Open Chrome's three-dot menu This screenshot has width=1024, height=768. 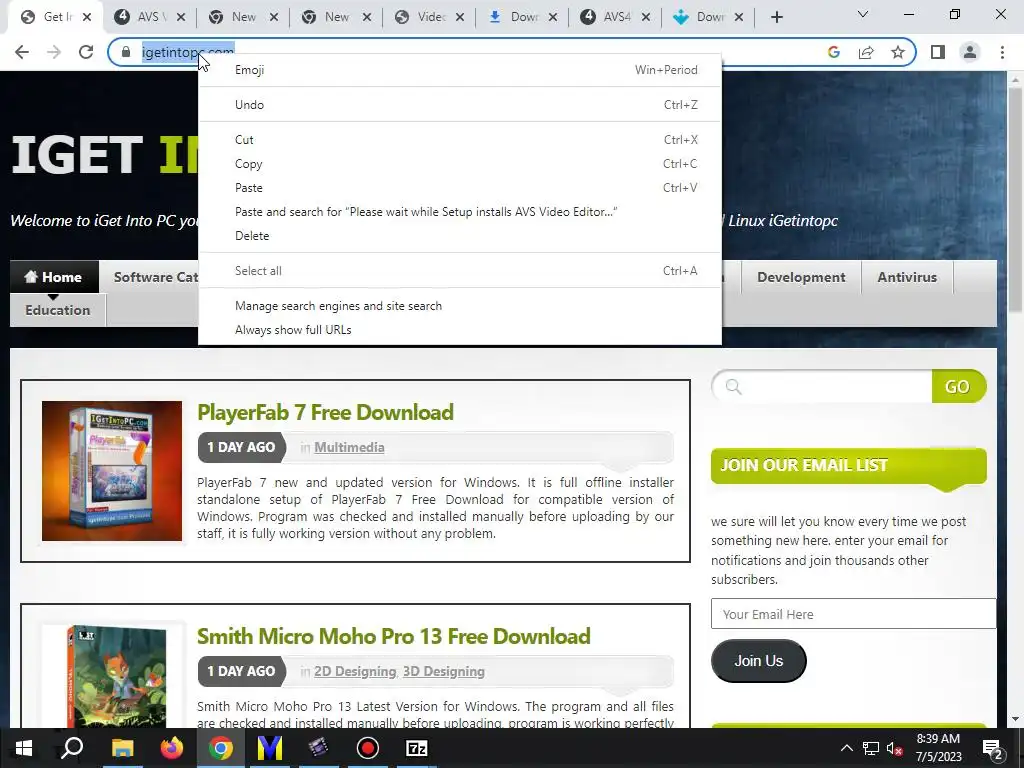tap(1002, 52)
